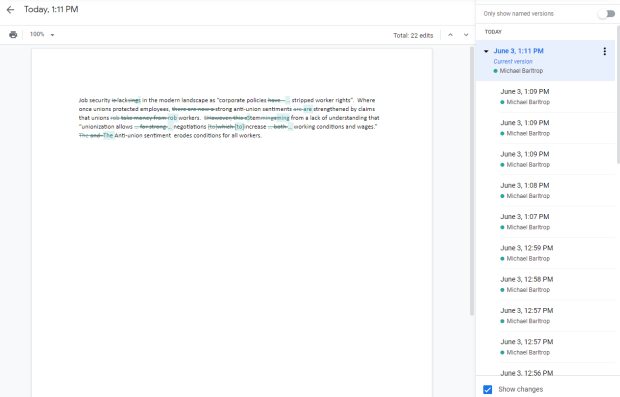Open the 100% zoom dropdown
The height and width of the screenshot is (397, 620).
point(42,34)
